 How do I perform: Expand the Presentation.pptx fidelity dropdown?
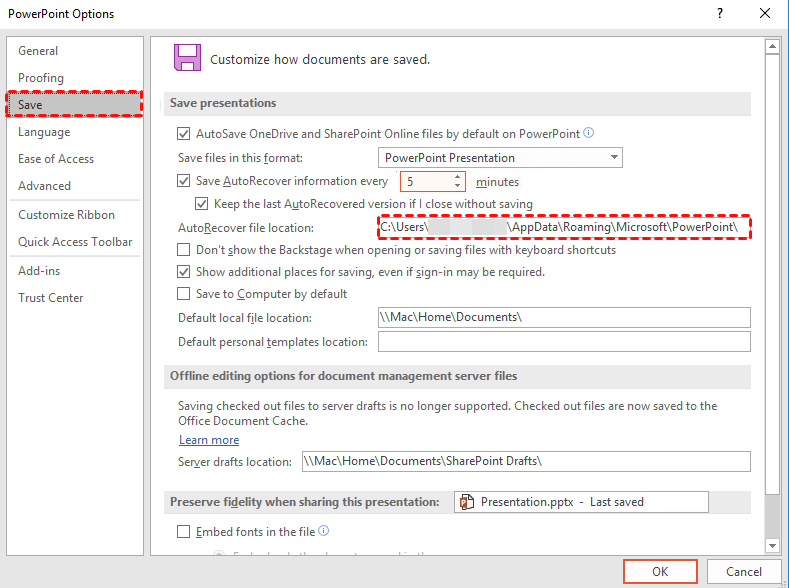580,502
